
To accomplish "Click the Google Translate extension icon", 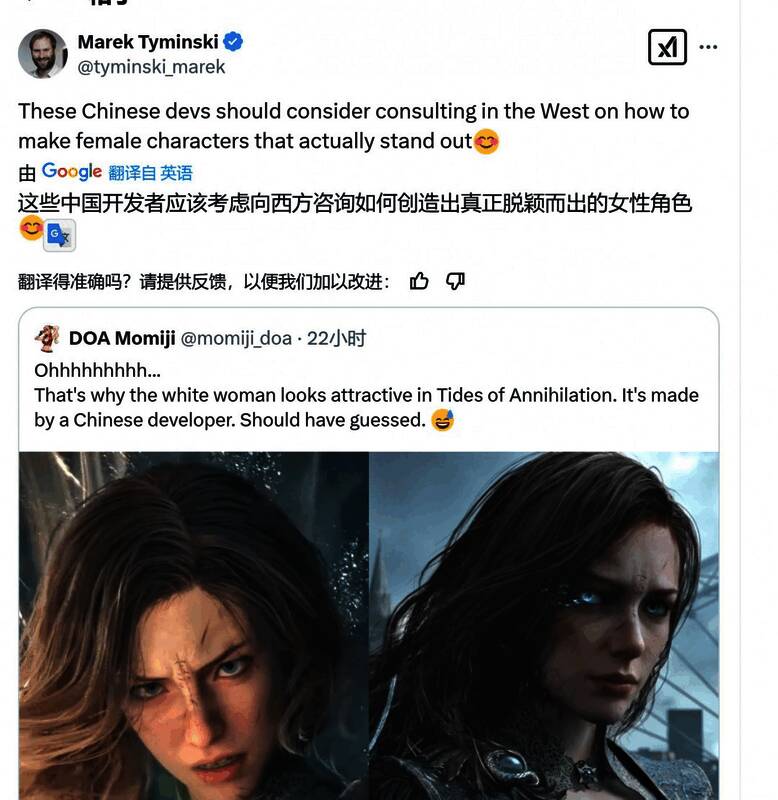I will coord(60,236).
